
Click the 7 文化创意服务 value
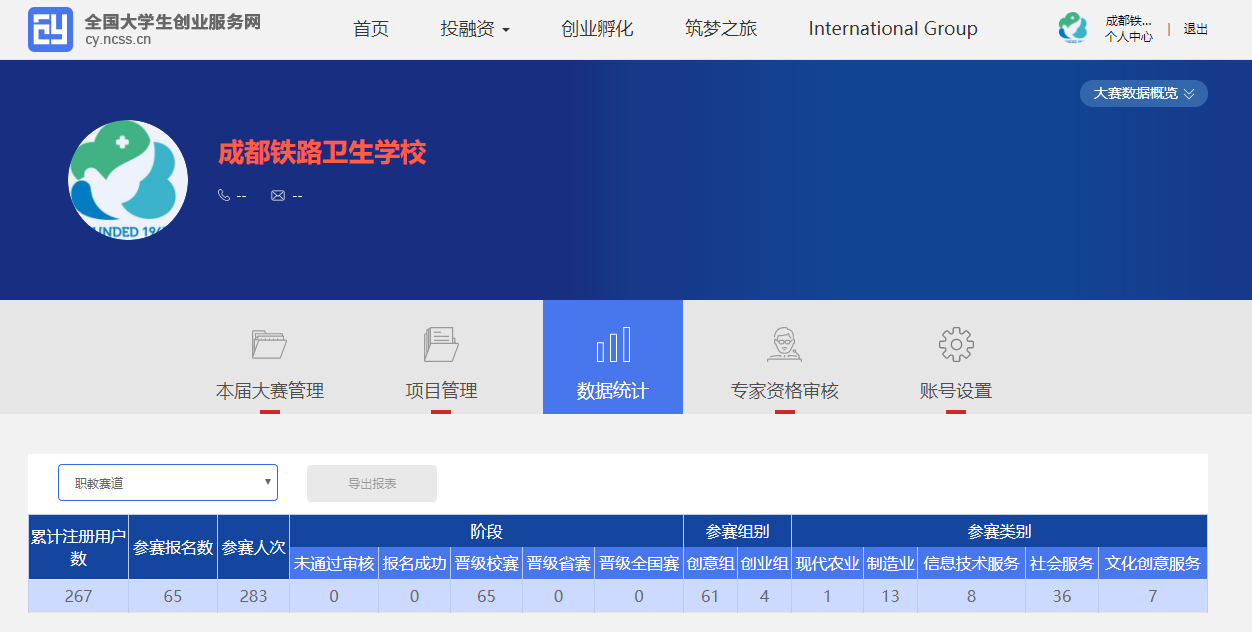point(1153,596)
